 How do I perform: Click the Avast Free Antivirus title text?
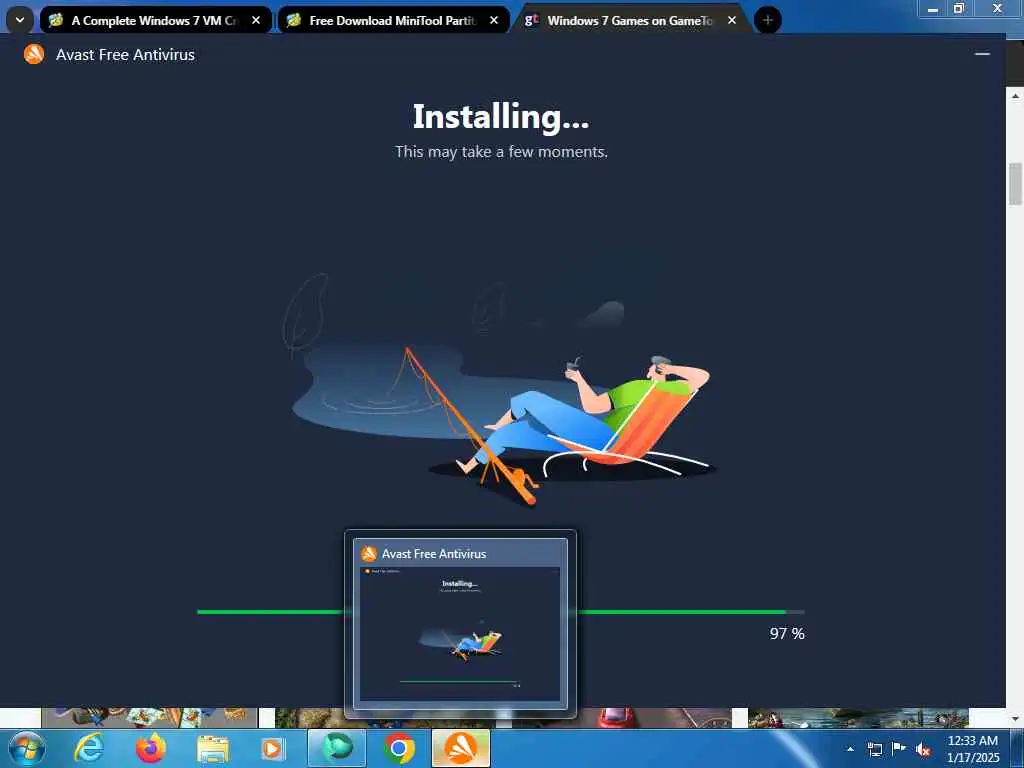[x=125, y=55]
